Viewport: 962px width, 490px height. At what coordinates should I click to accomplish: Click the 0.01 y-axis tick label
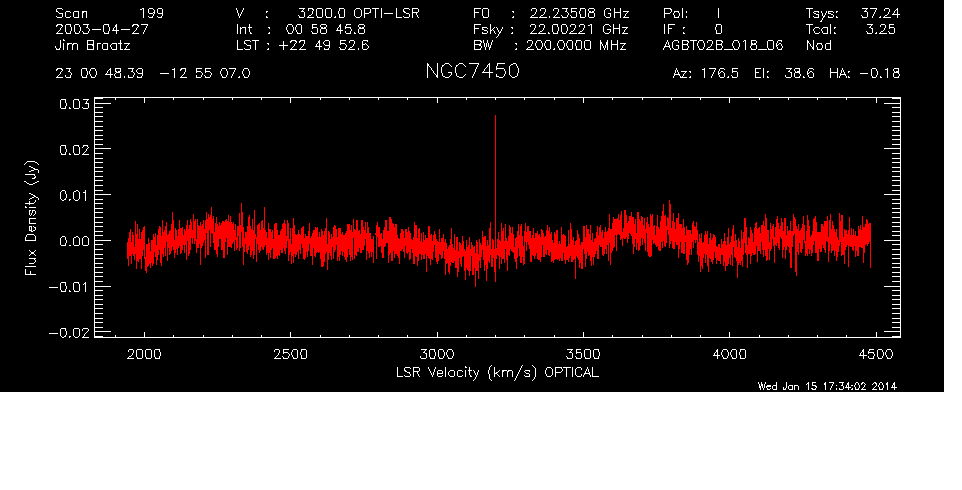[74, 195]
